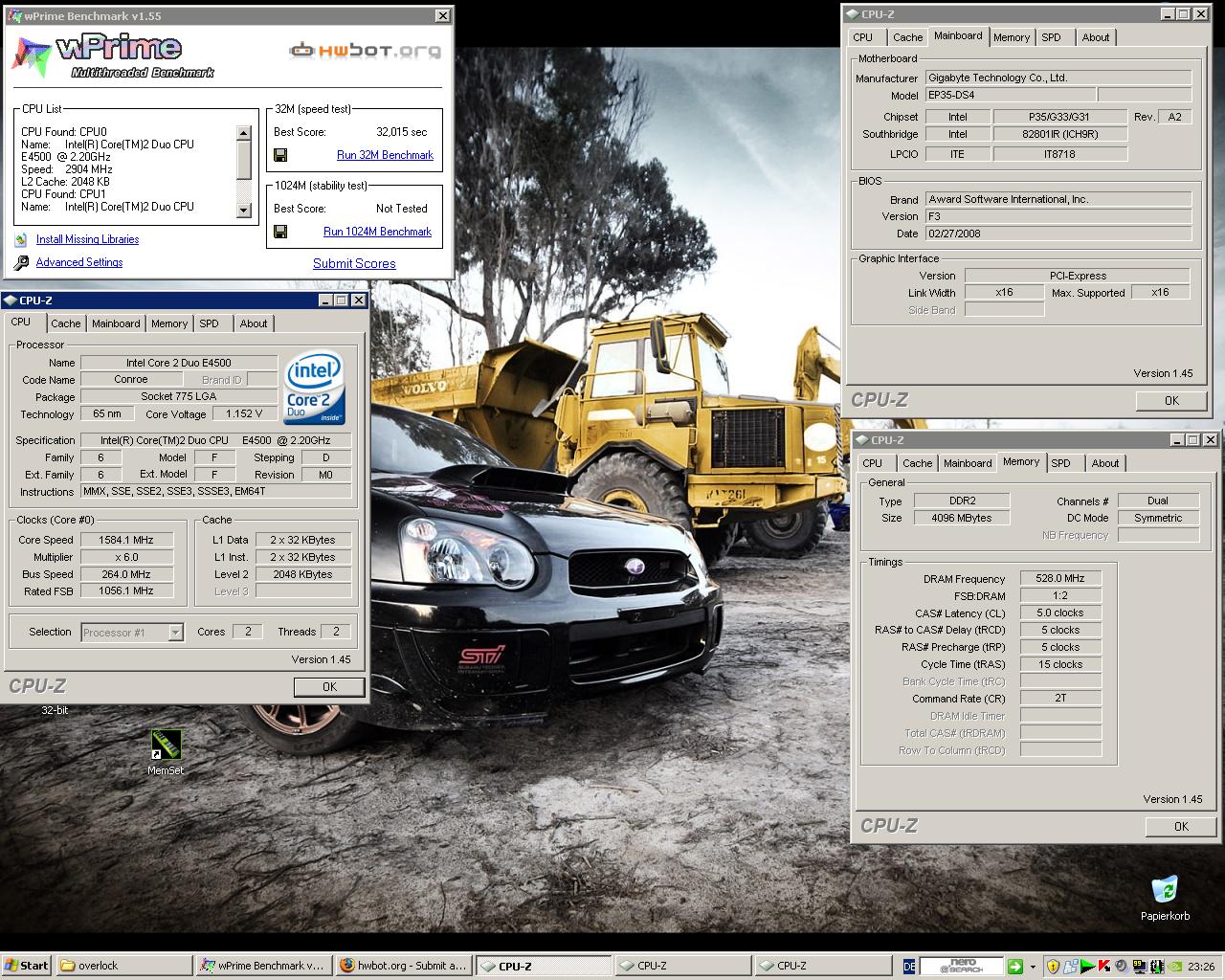Screen dimensions: 1225x980
Task: Click OK in the Mainboard CPU-Z window
Action: point(1171,401)
